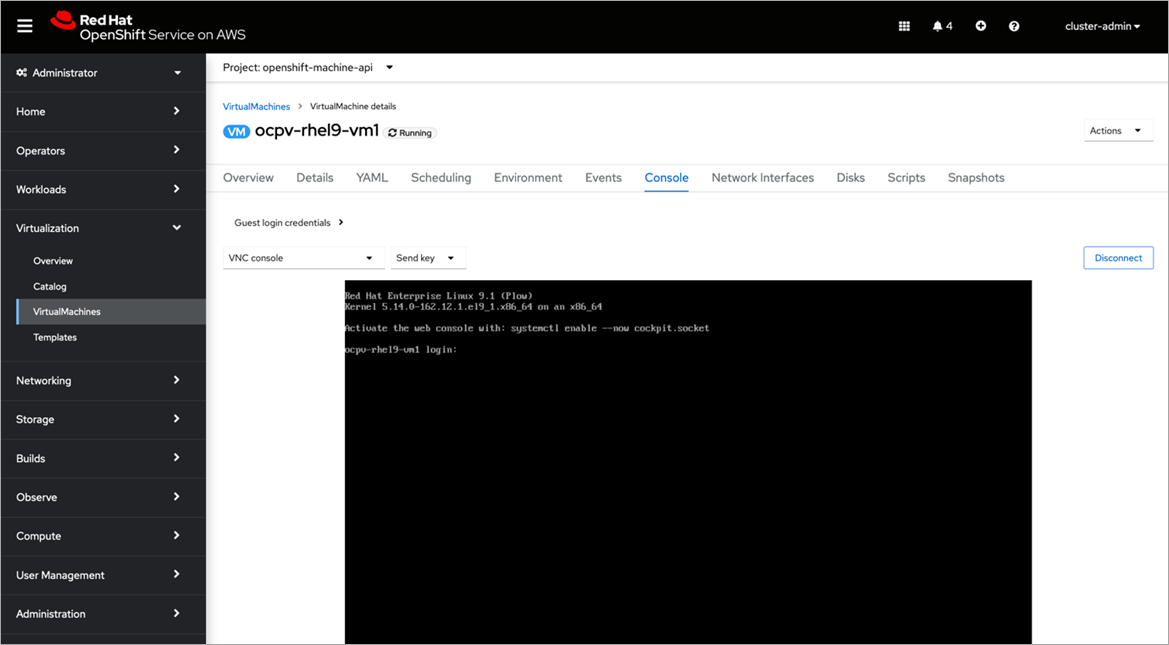Open the application launcher grid icon
Viewport: 1169px width, 645px height.
click(904, 26)
